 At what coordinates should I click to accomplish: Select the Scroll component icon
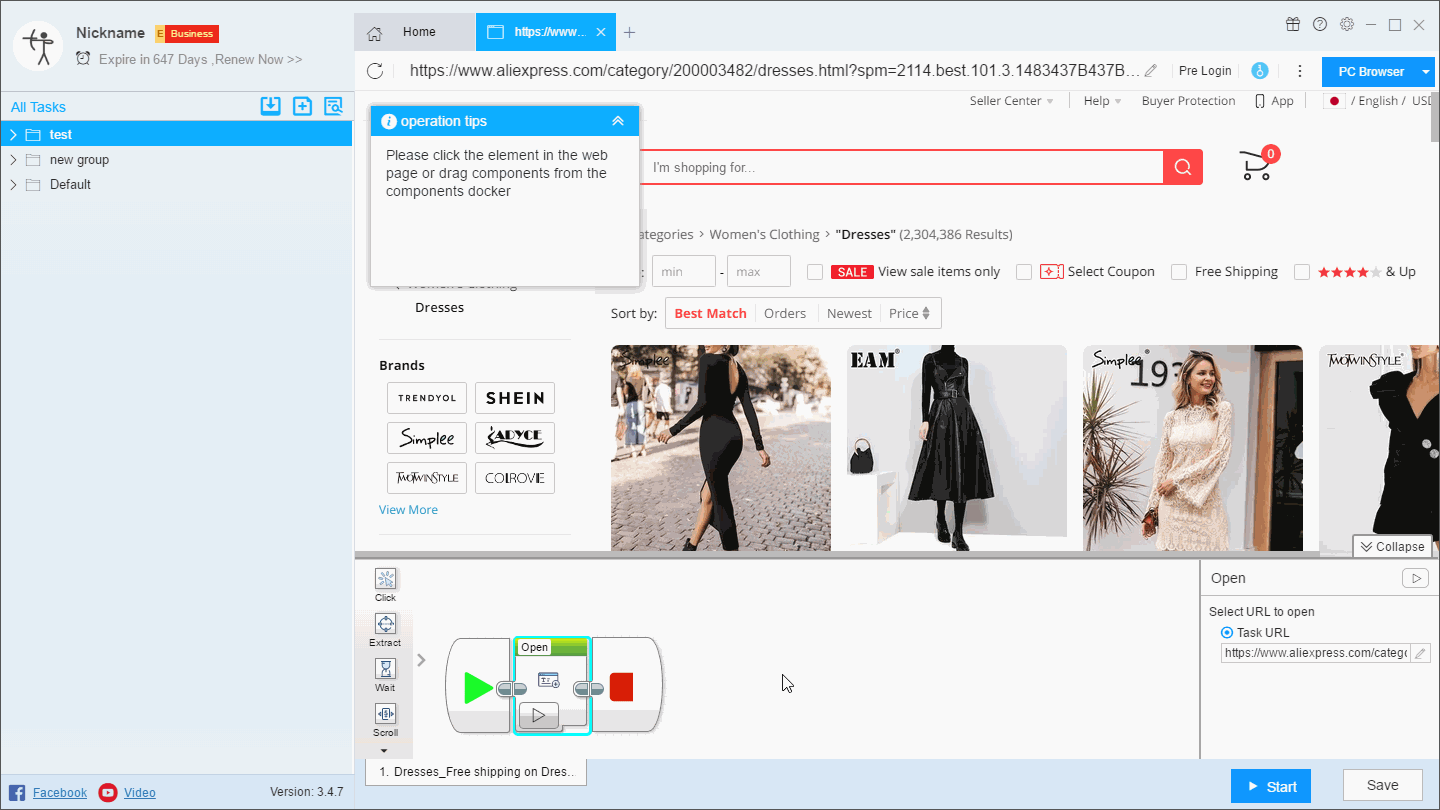click(385, 714)
